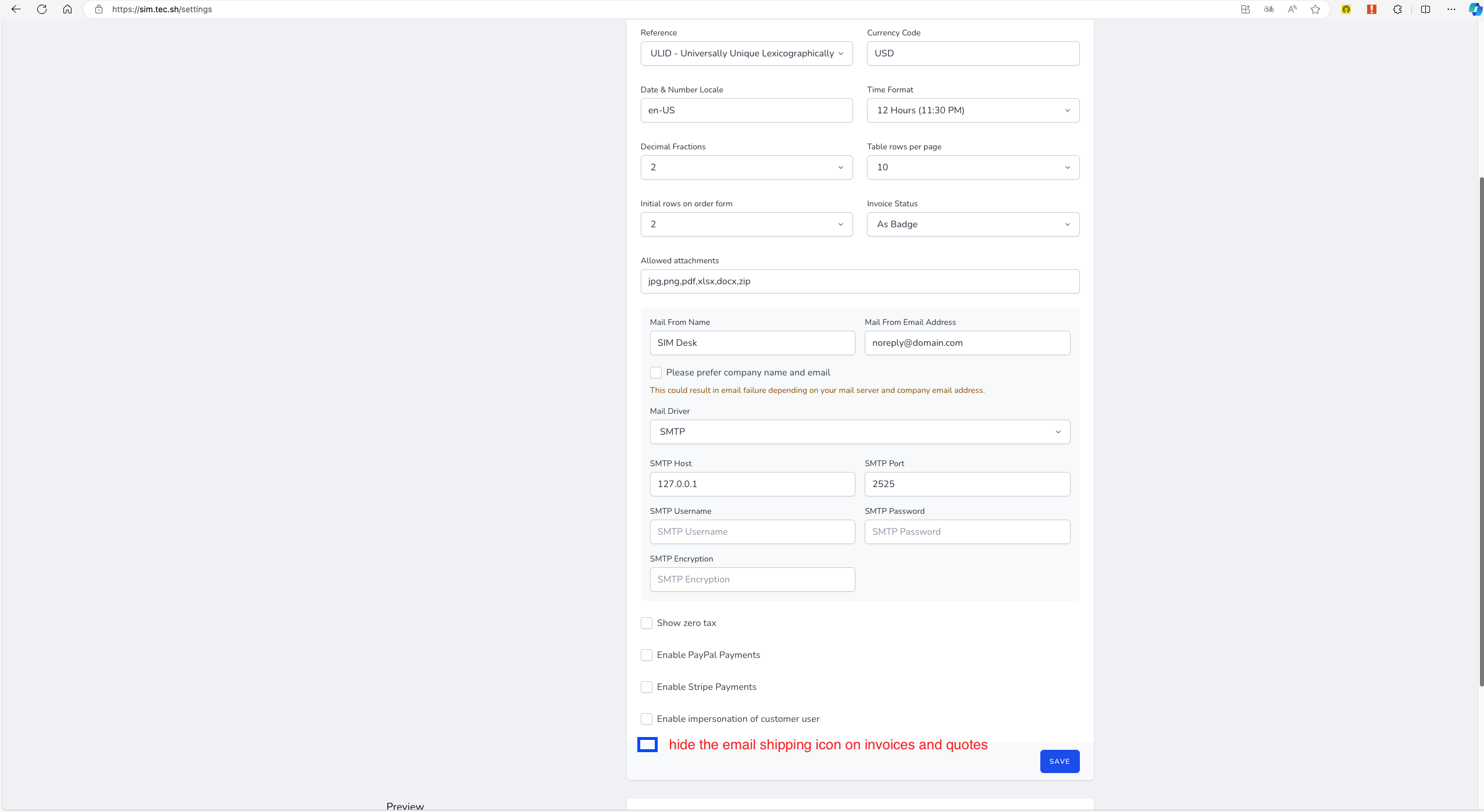
Task: Open the browser home page icon
Action: [67, 9]
